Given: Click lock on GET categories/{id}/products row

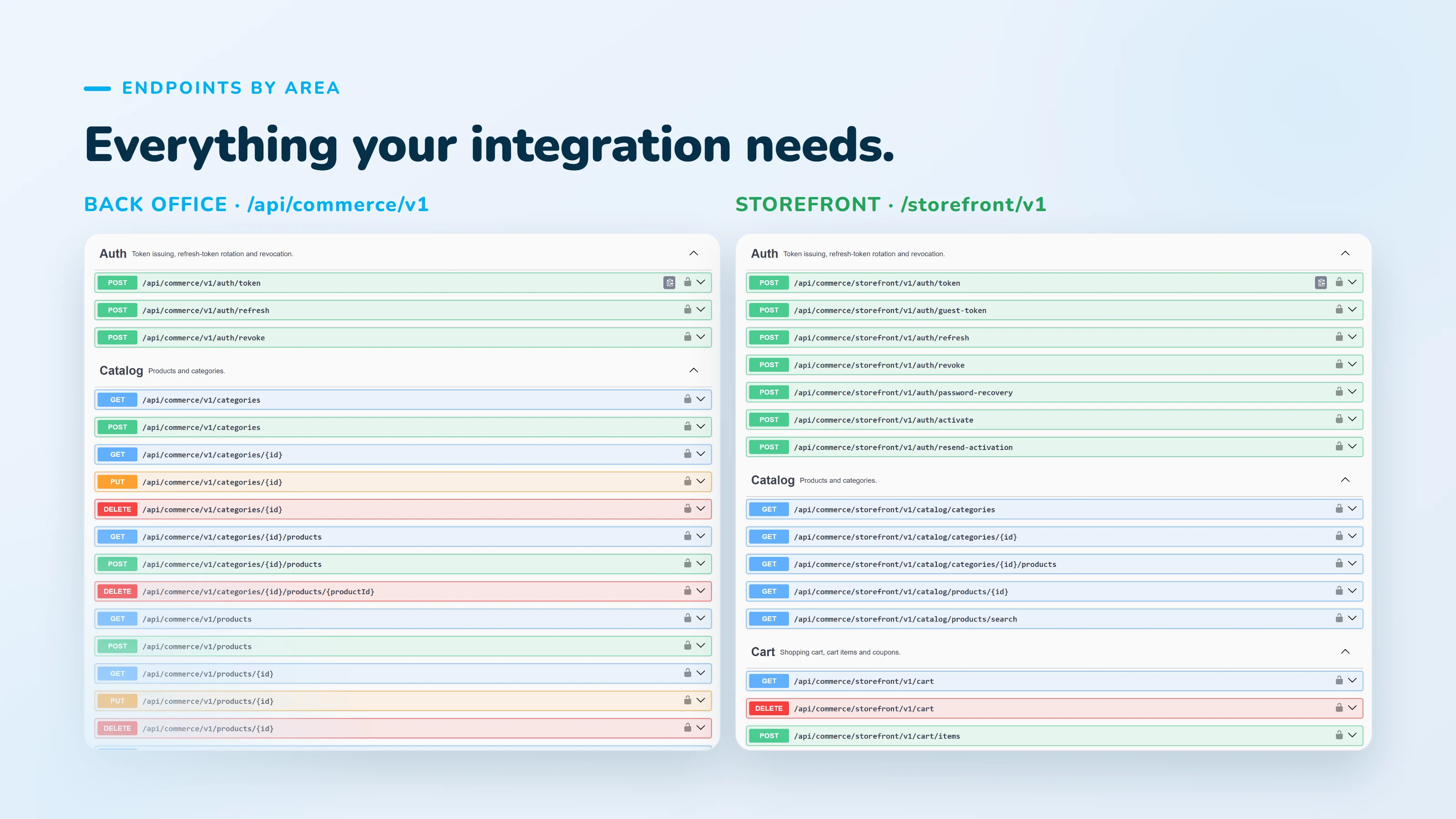Looking at the screenshot, I should [x=688, y=536].
